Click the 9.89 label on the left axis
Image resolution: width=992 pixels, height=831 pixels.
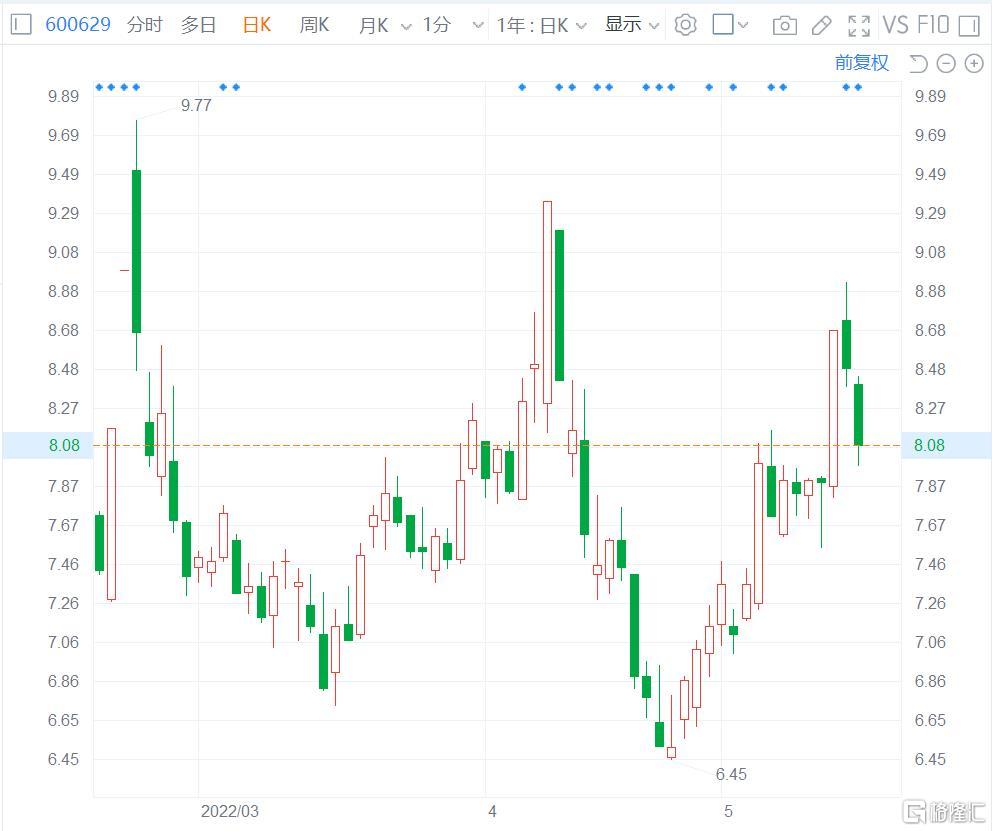(x=63, y=96)
